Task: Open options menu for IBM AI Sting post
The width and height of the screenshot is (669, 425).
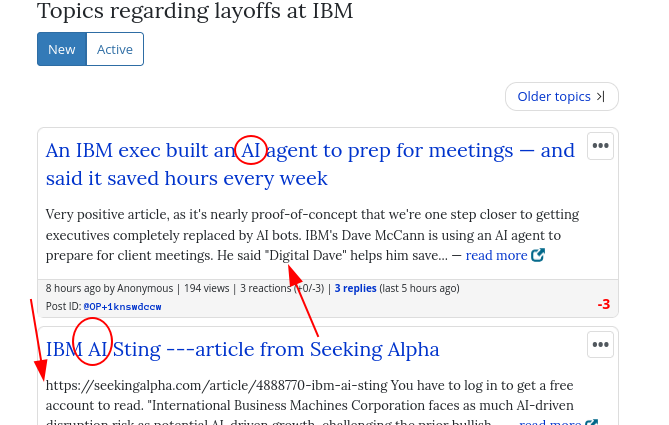Action: point(600,345)
